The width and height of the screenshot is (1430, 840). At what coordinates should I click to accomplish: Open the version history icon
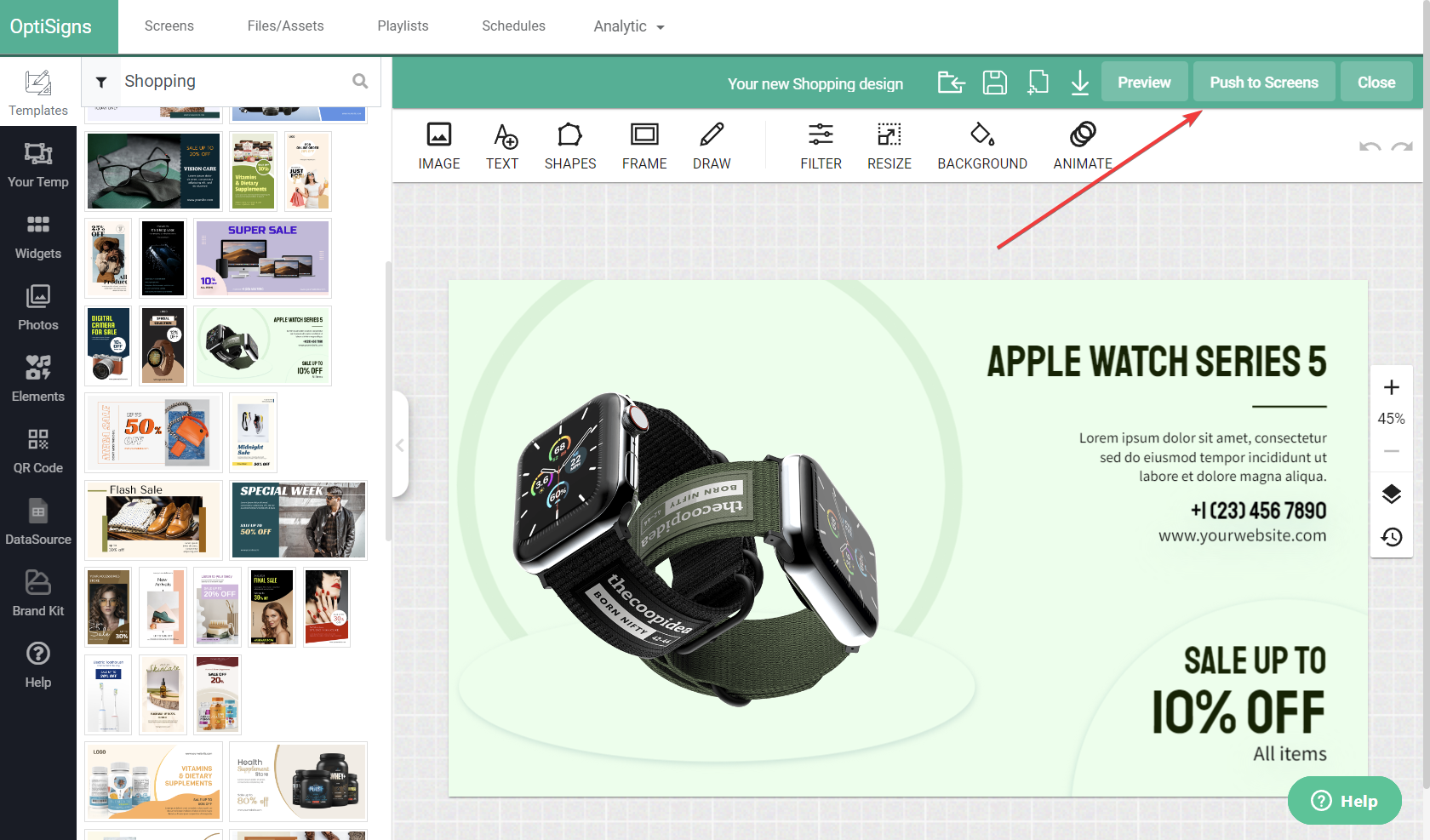[1392, 537]
